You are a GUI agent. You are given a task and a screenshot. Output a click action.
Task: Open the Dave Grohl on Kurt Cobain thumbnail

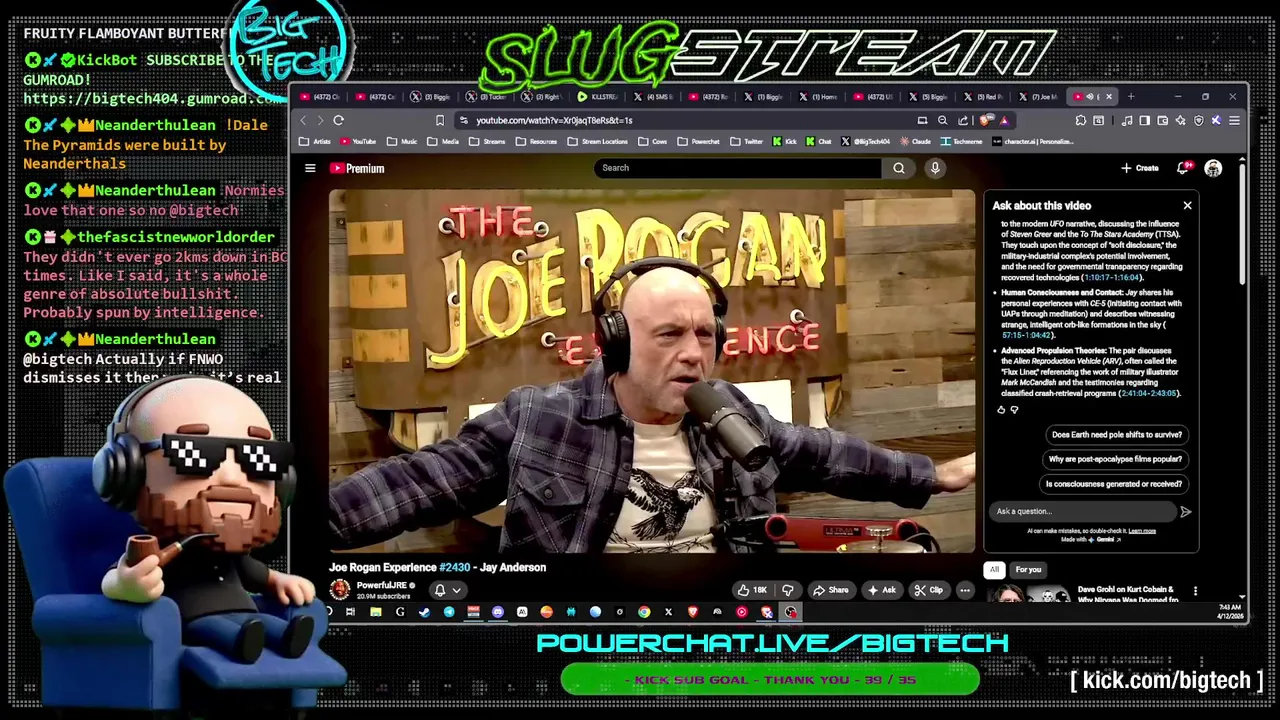[1028, 595]
